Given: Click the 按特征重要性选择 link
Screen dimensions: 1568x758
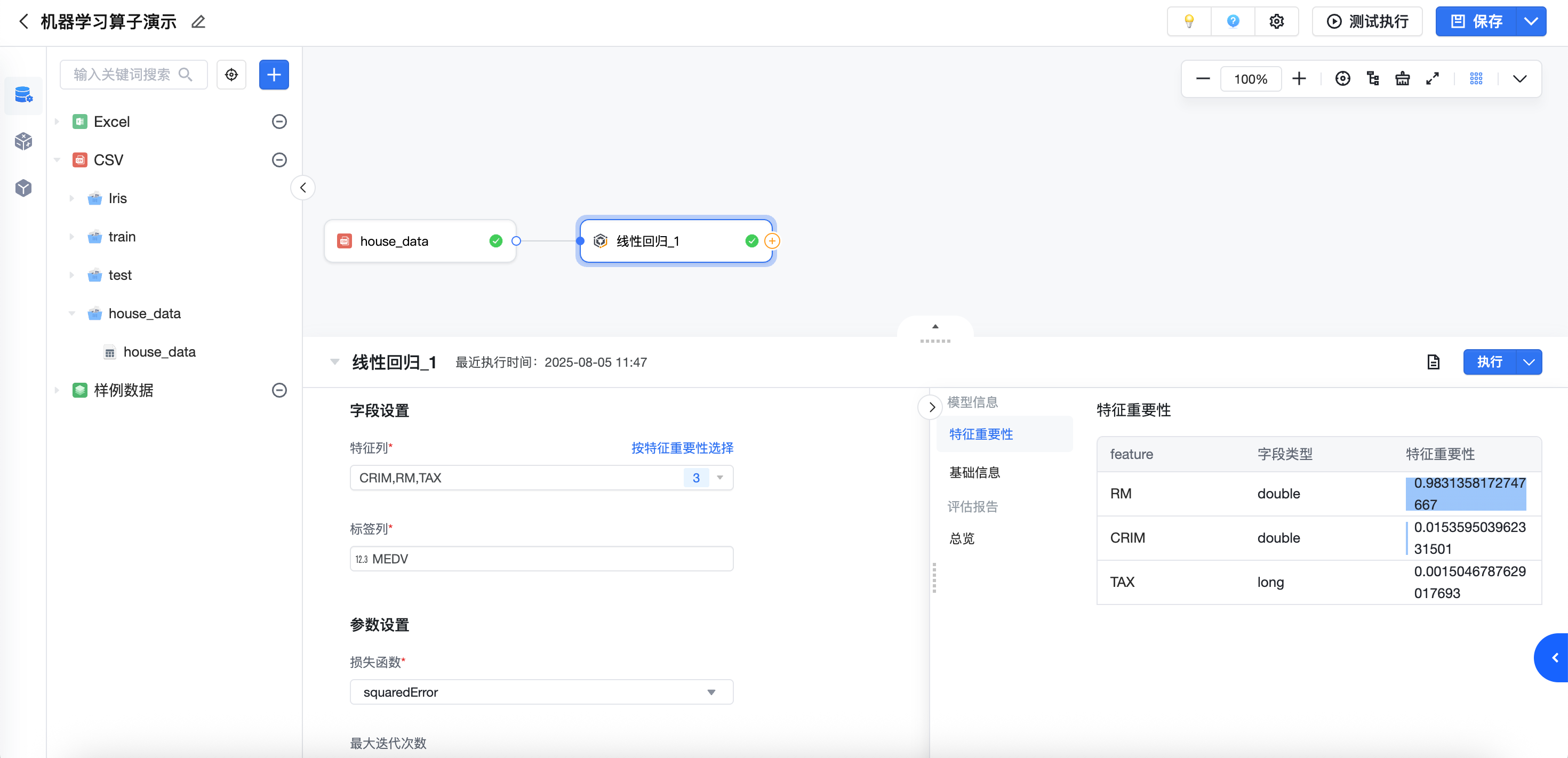Looking at the screenshot, I should pos(682,448).
